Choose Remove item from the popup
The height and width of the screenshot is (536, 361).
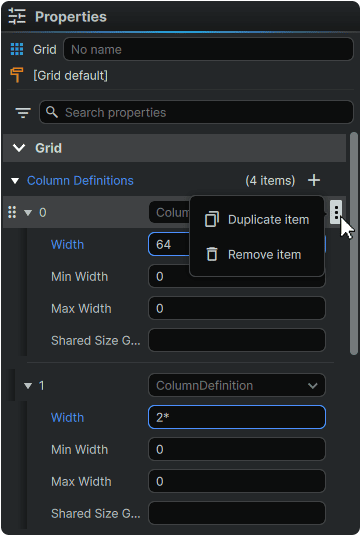pos(257,254)
